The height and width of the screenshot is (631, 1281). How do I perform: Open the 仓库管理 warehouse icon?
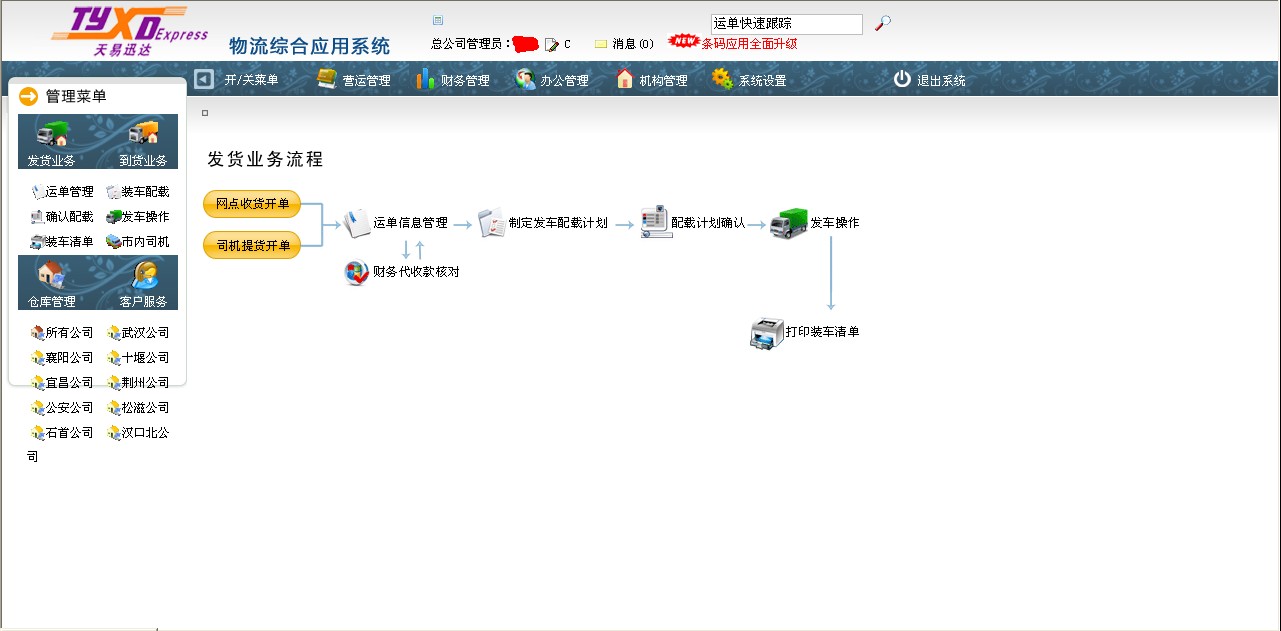click(51, 275)
